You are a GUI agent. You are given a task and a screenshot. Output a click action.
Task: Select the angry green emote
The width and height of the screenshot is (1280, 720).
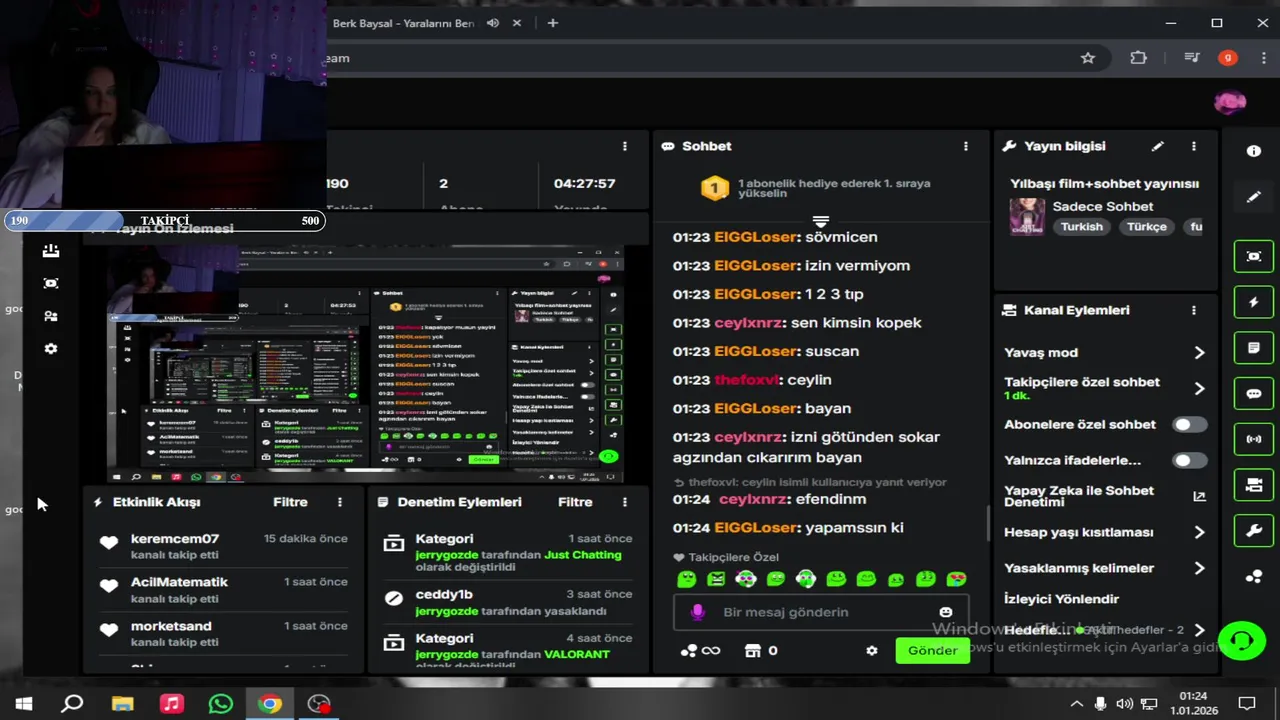[x=716, y=579]
